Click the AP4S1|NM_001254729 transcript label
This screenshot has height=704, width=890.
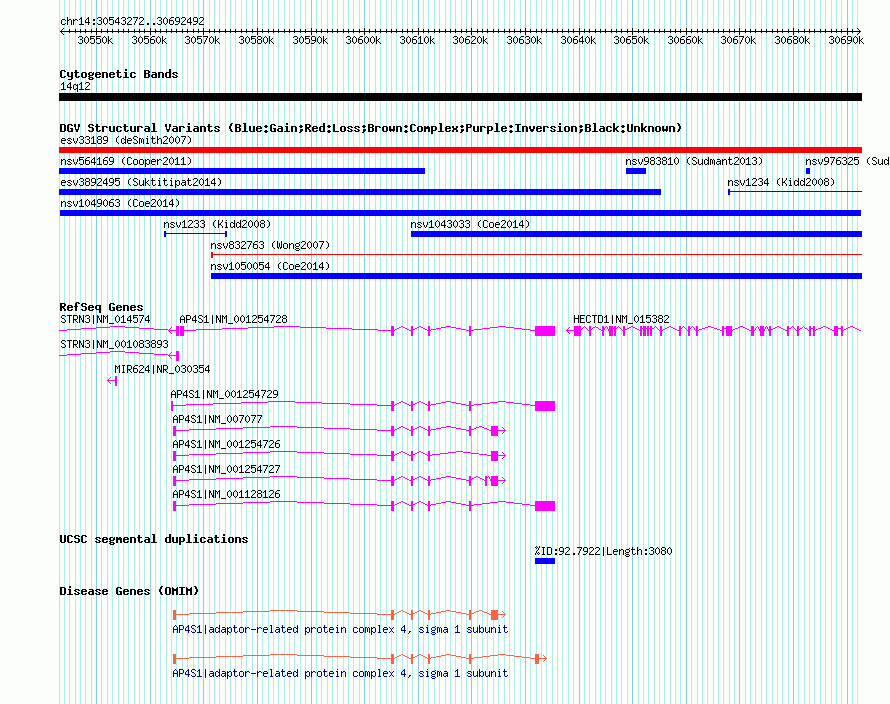point(224,394)
